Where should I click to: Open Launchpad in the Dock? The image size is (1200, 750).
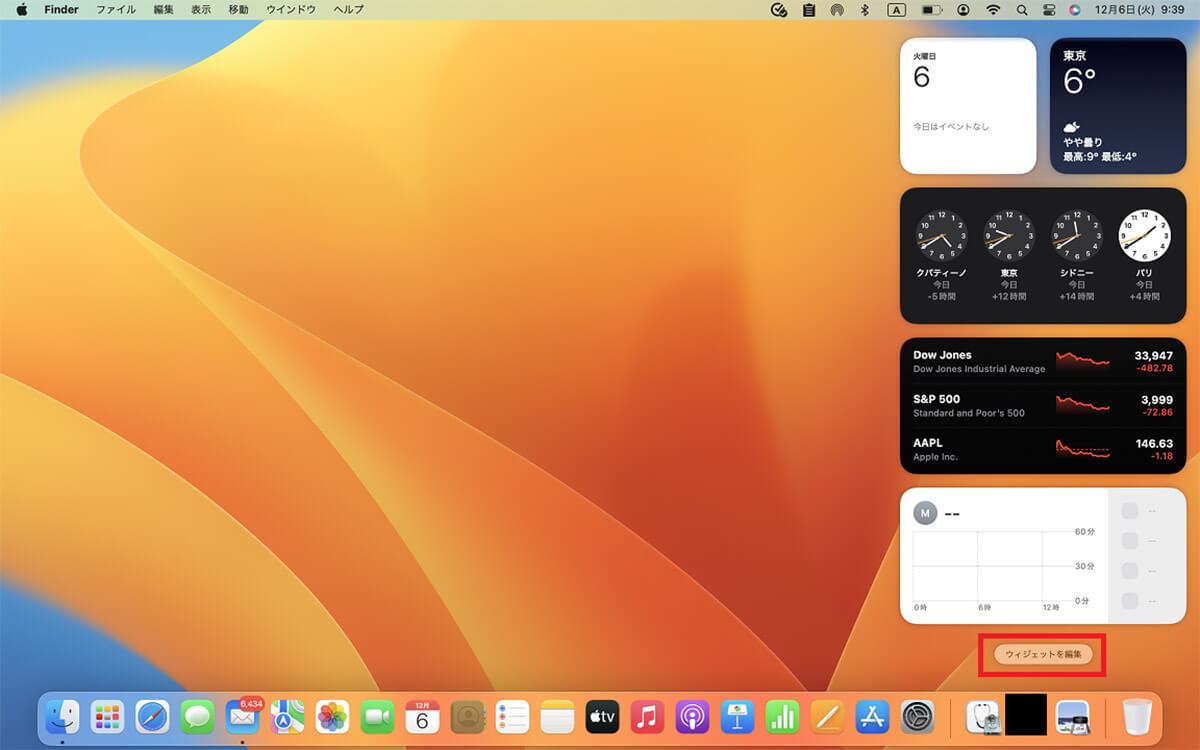(x=107, y=716)
